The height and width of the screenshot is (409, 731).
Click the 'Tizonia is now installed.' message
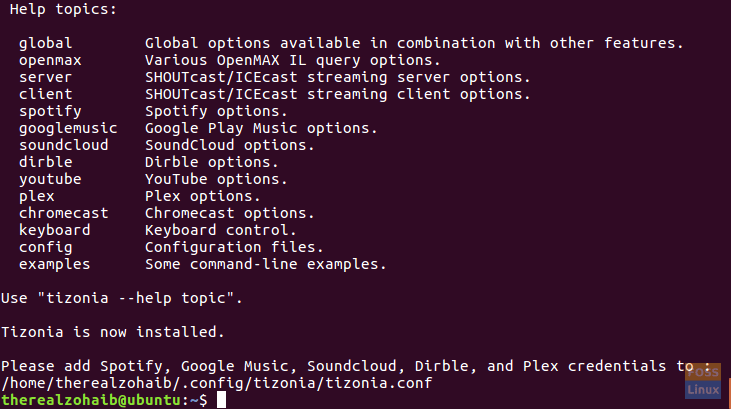click(x=113, y=332)
